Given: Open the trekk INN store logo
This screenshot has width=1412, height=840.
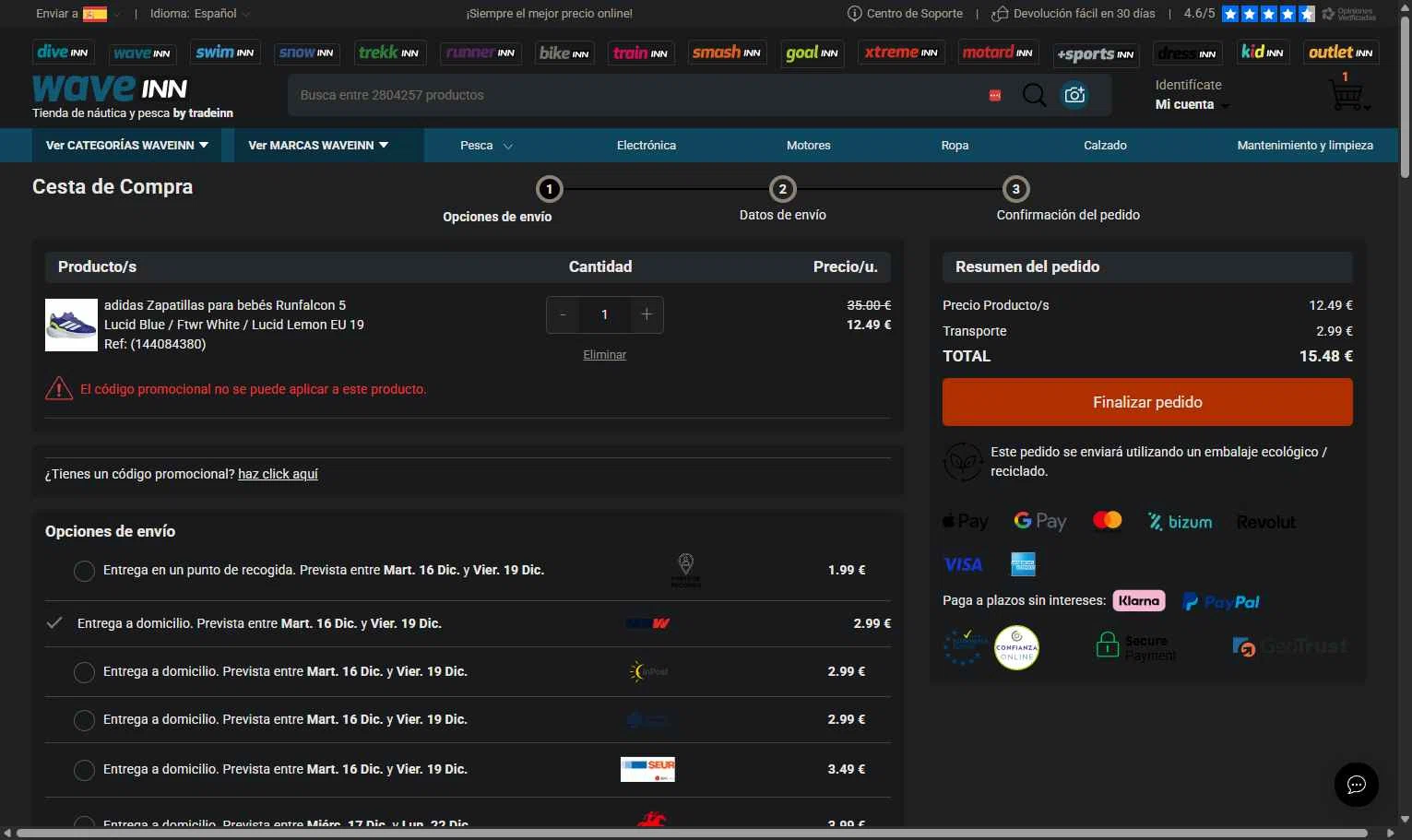Looking at the screenshot, I should [x=389, y=53].
